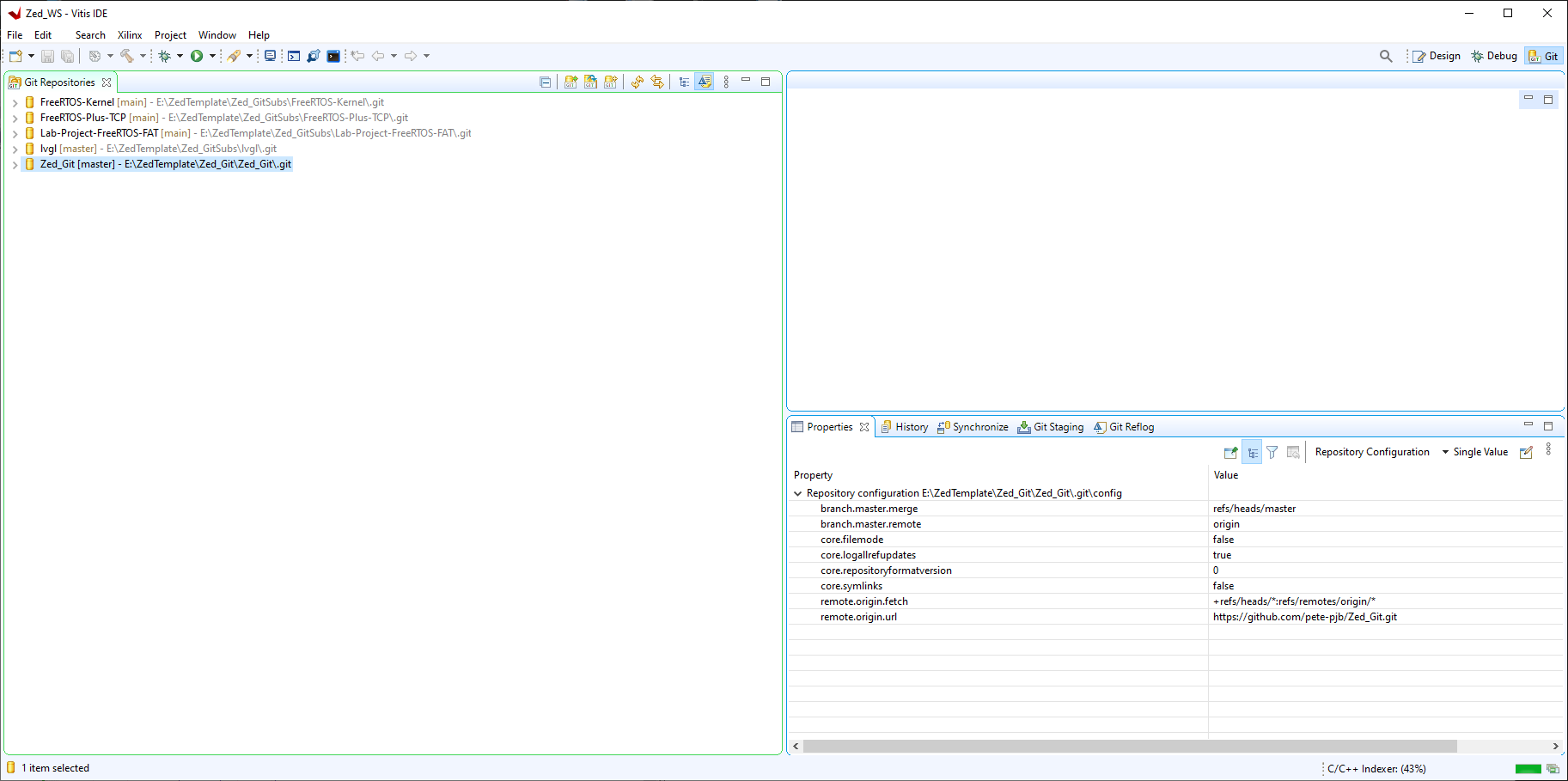Viewport: 1568px width, 781px height.
Task: Open the Single Value dropdown
Action: 1474,452
